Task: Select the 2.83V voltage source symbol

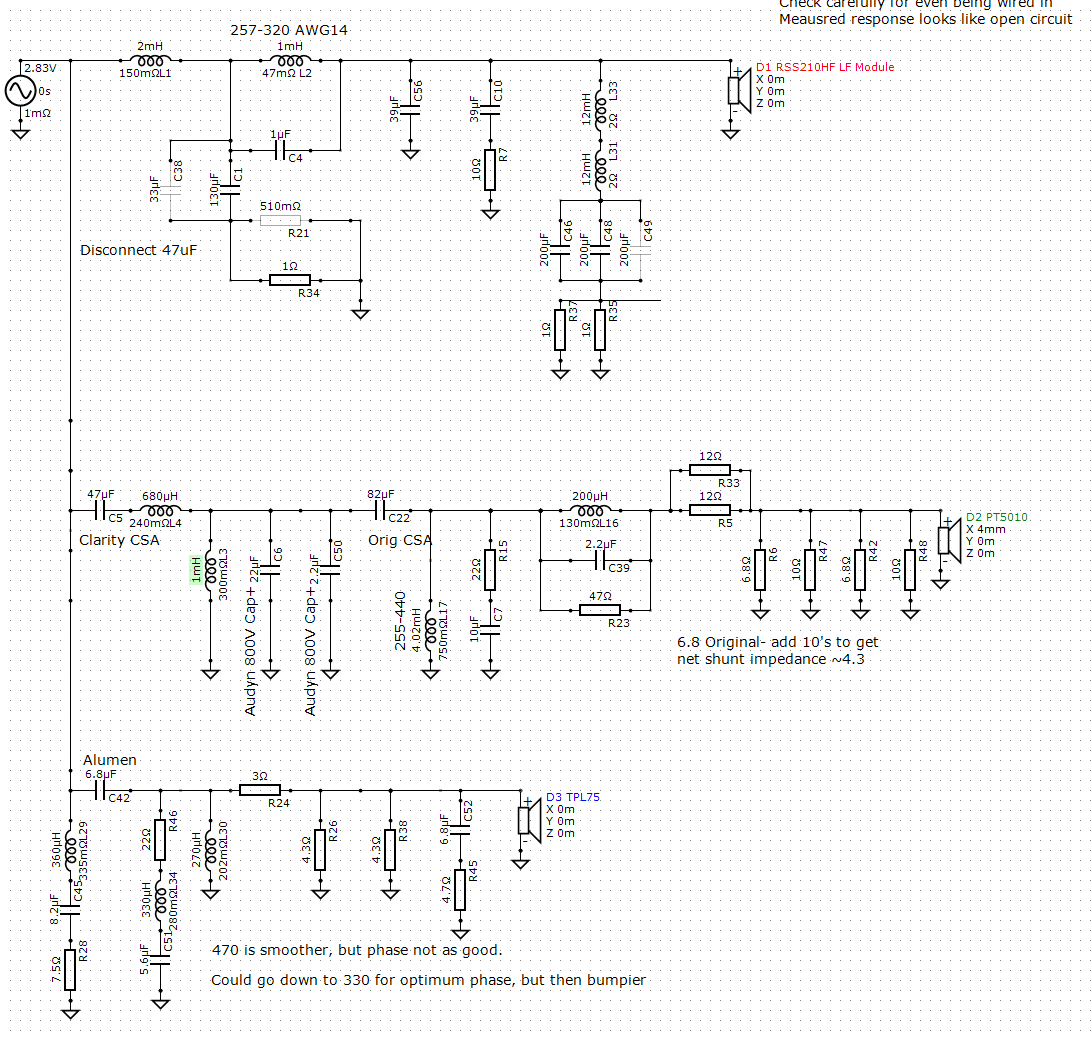Action: [x=20, y=91]
